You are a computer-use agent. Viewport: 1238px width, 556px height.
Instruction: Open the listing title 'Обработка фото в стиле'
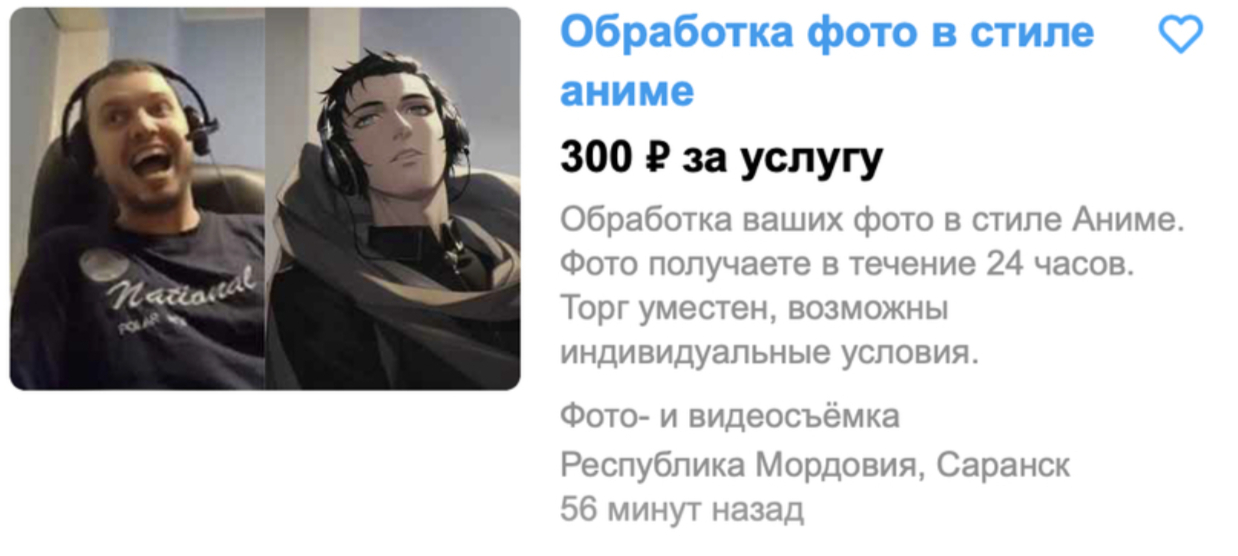827,33
